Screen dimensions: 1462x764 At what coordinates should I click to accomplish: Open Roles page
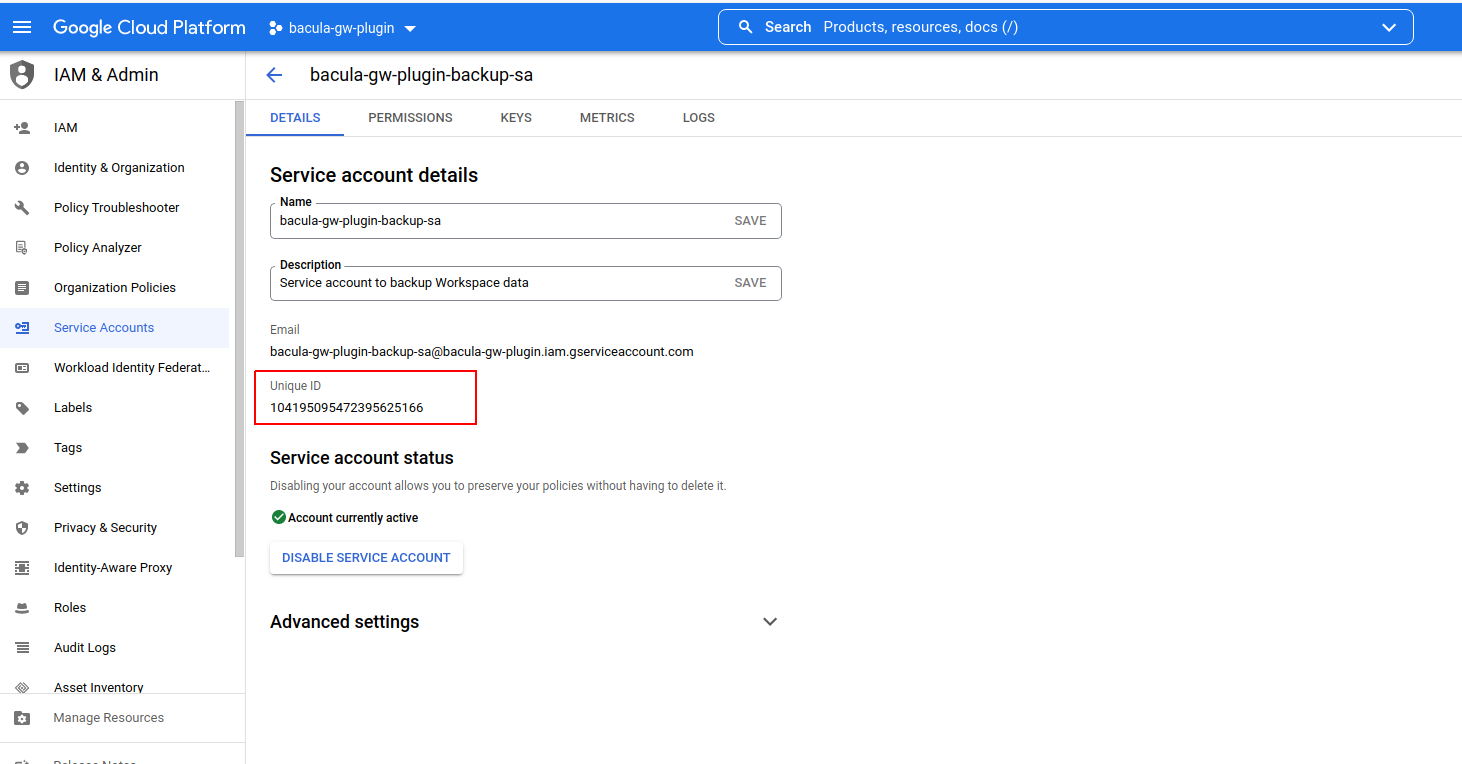pyautogui.click(x=115, y=608)
